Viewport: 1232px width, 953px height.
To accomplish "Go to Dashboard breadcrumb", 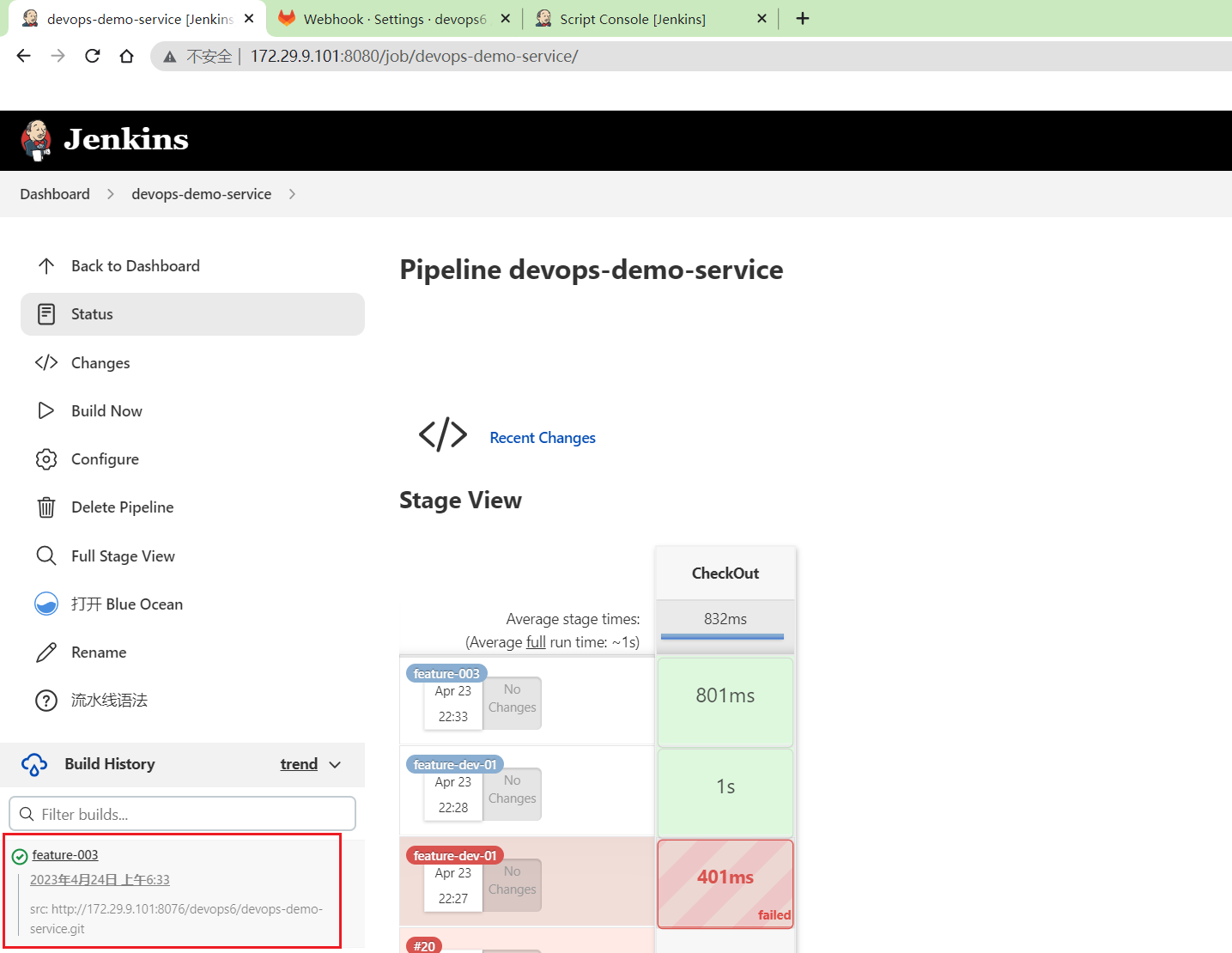I will click(55, 194).
